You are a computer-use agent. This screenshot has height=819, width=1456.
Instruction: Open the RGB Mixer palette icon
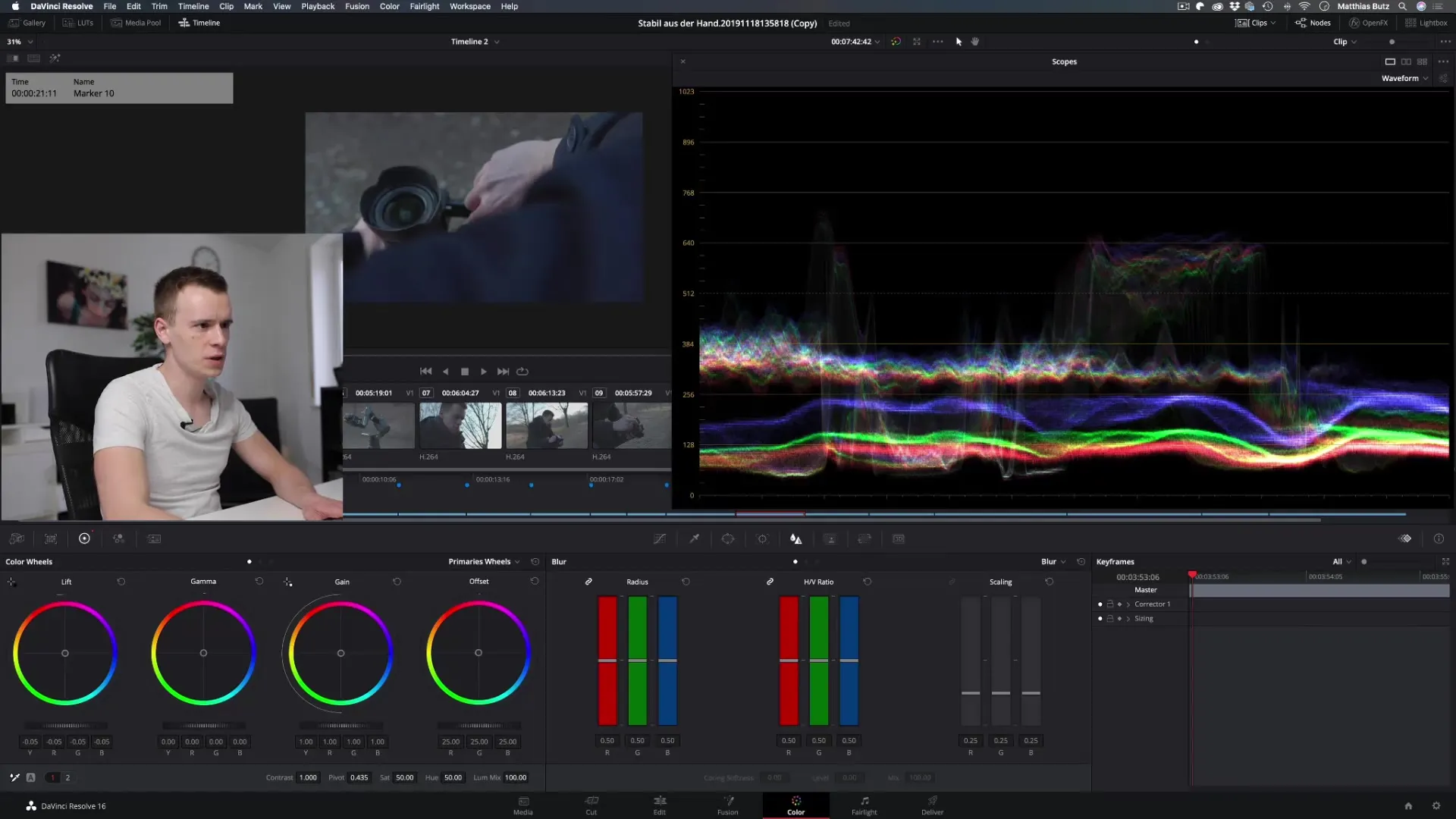119,538
